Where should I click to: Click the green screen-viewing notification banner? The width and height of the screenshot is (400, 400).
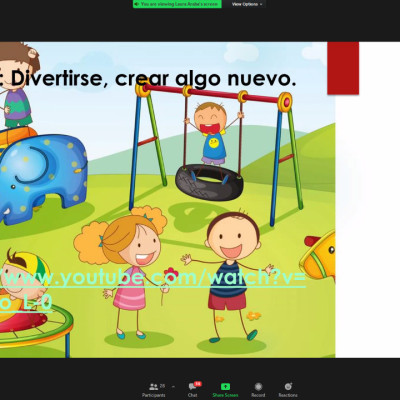177,4
